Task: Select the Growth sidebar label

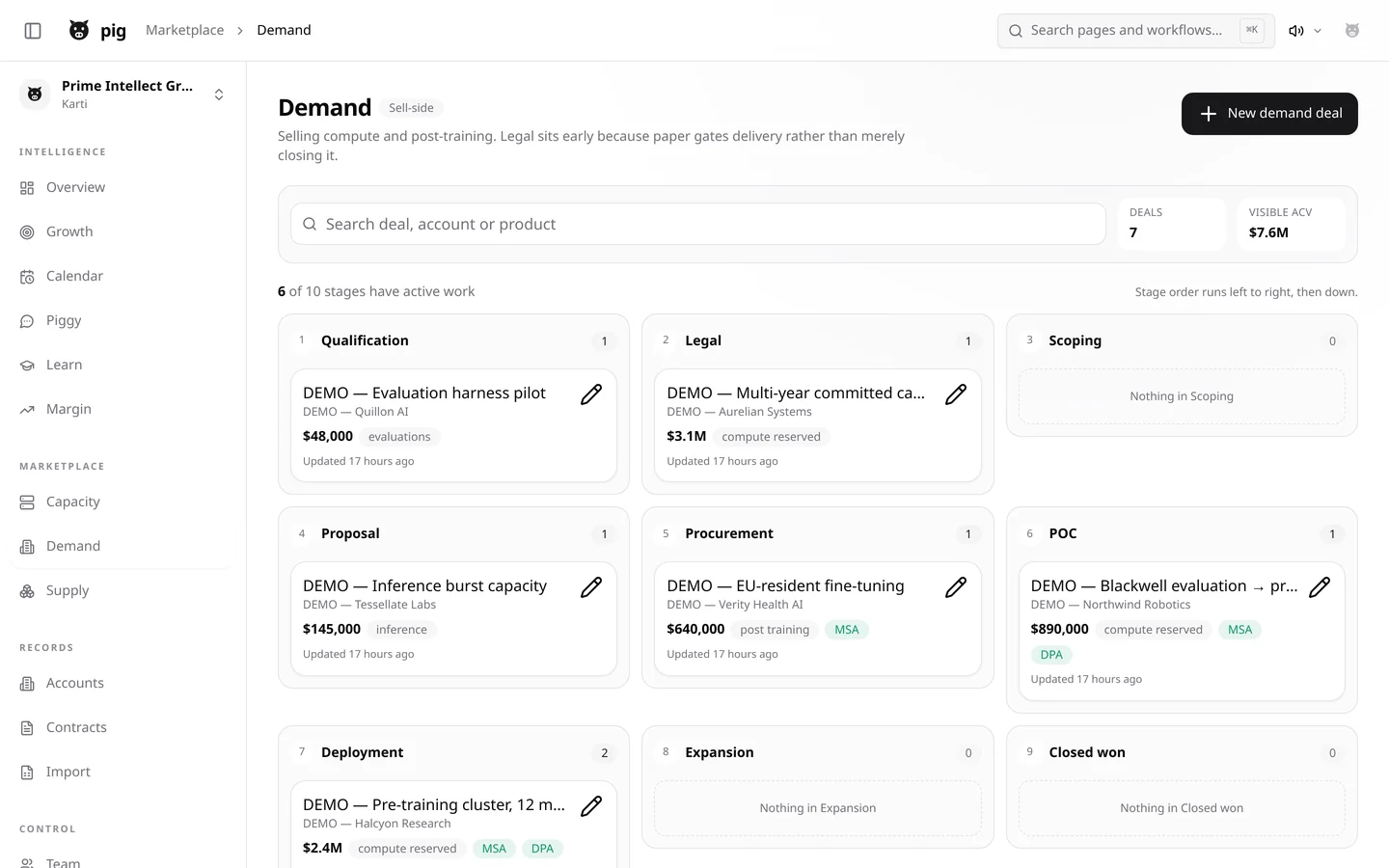Action: coord(69,231)
